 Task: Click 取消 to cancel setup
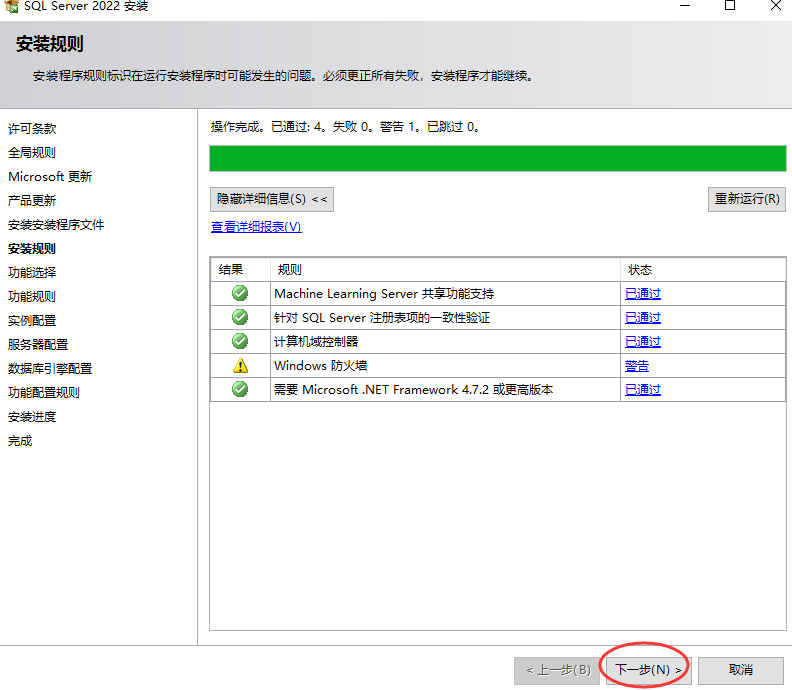coord(741,670)
